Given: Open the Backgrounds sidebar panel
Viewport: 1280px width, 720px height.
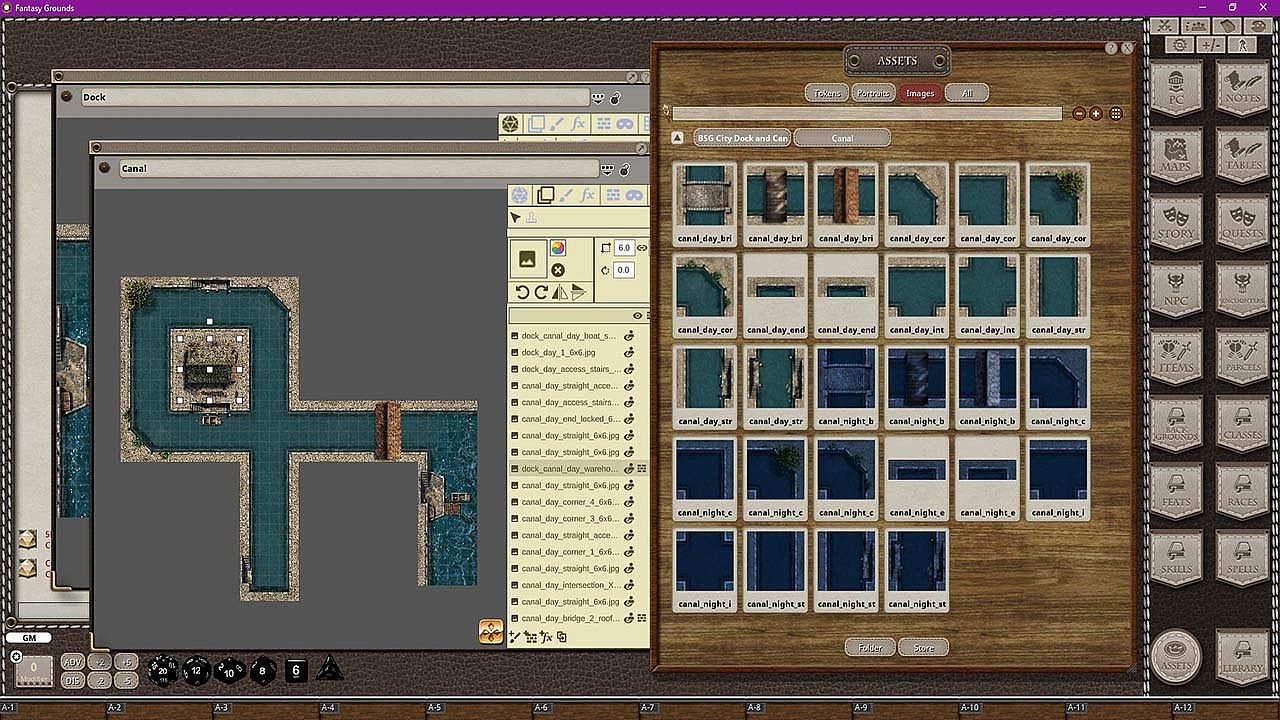Looking at the screenshot, I should [1176, 422].
